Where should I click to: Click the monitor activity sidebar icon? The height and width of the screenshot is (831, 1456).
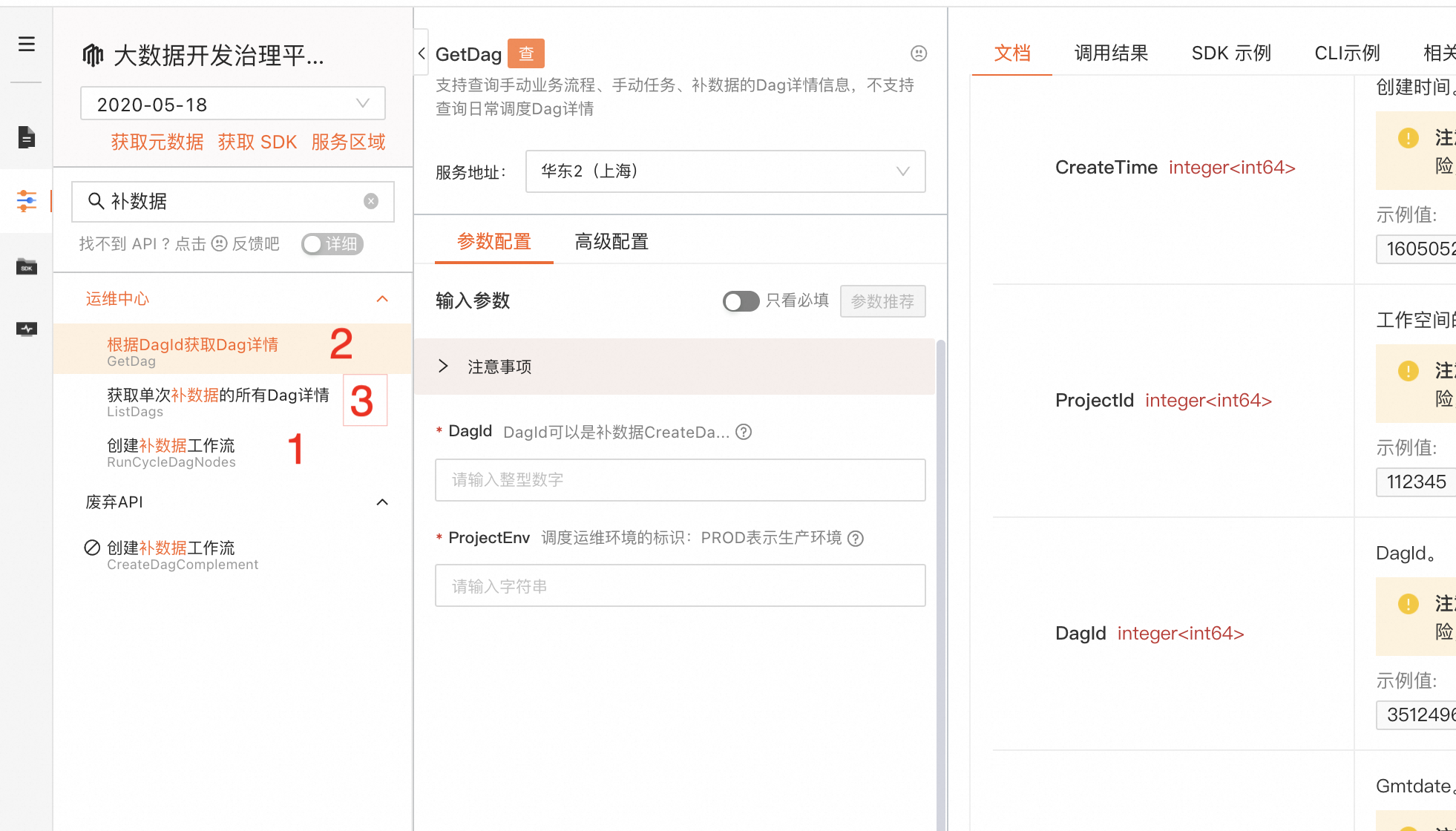point(27,329)
